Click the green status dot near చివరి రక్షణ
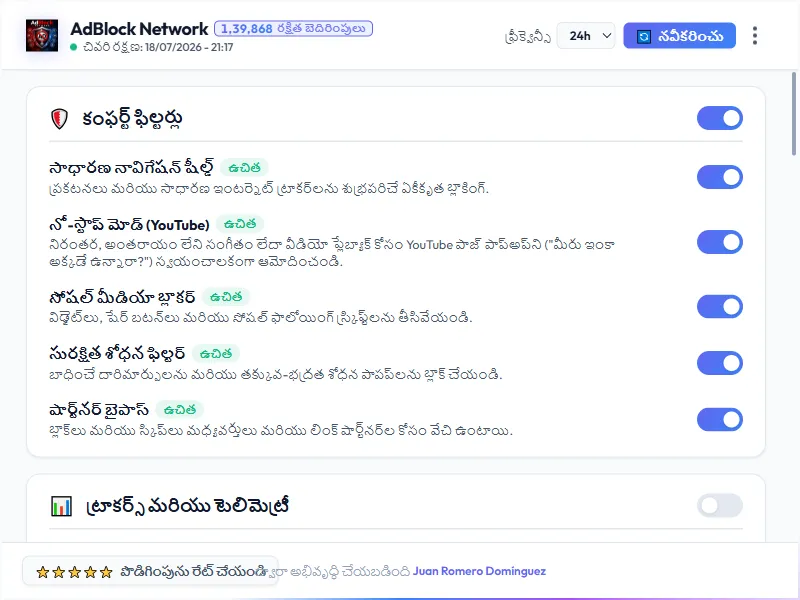The height and width of the screenshot is (600, 800). [73, 47]
